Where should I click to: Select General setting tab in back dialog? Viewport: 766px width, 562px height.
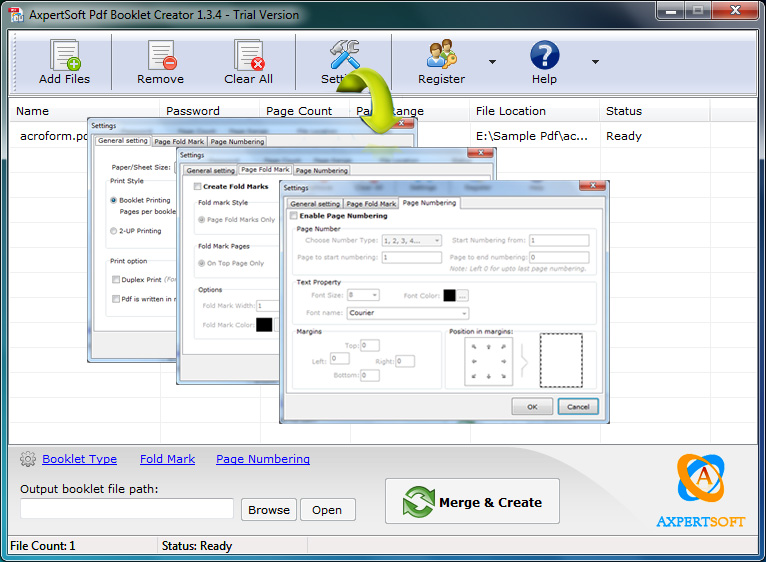[x=123, y=140]
